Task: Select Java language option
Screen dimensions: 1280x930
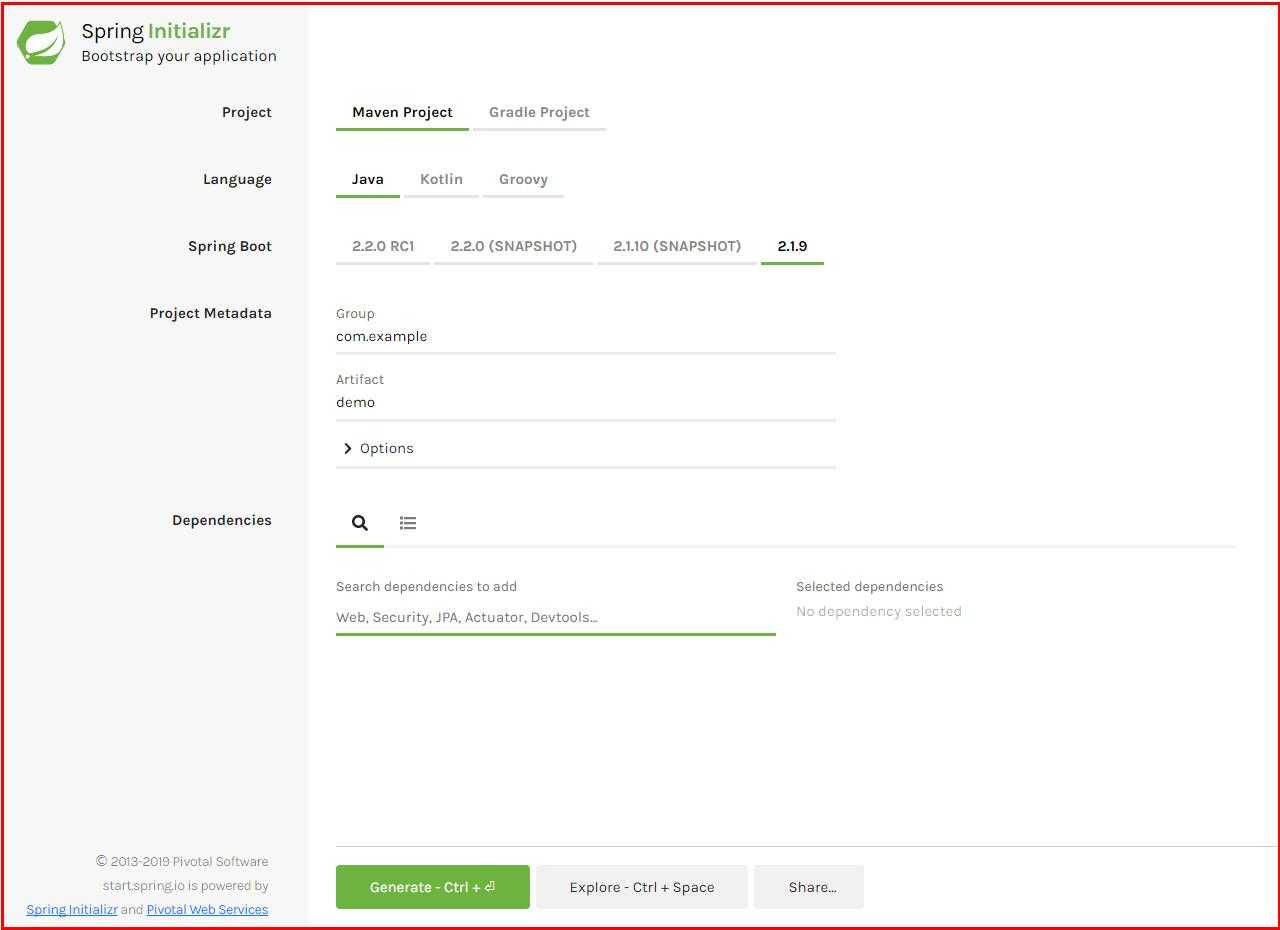Action: point(367,179)
